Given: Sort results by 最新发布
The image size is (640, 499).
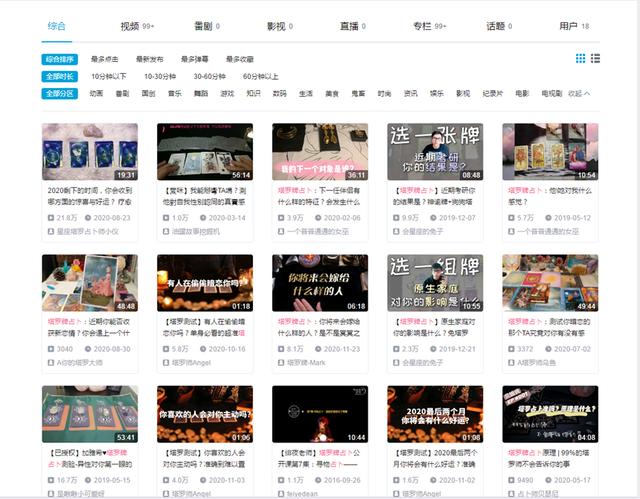Looking at the screenshot, I should point(150,59).
